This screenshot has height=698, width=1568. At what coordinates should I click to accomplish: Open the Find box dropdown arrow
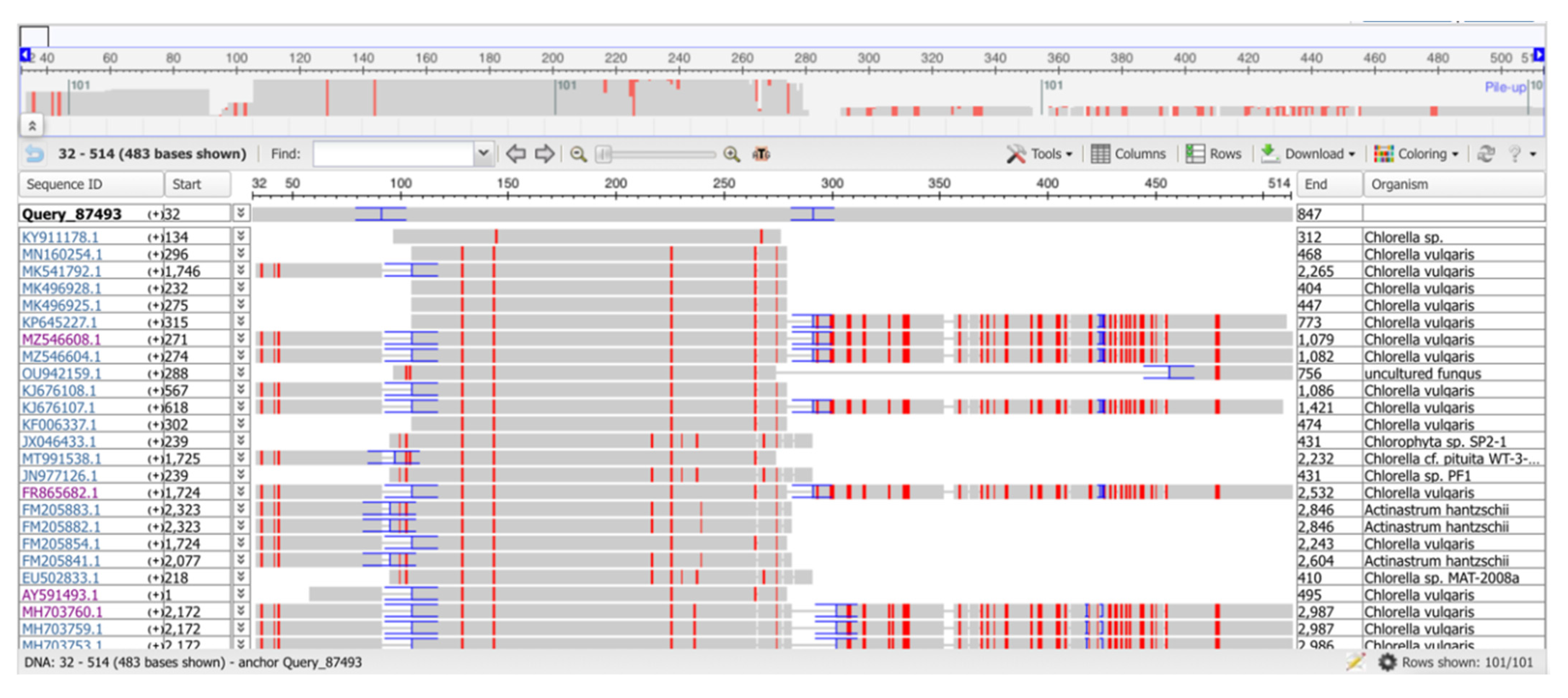pyautogui.click(x=483, y=153)
